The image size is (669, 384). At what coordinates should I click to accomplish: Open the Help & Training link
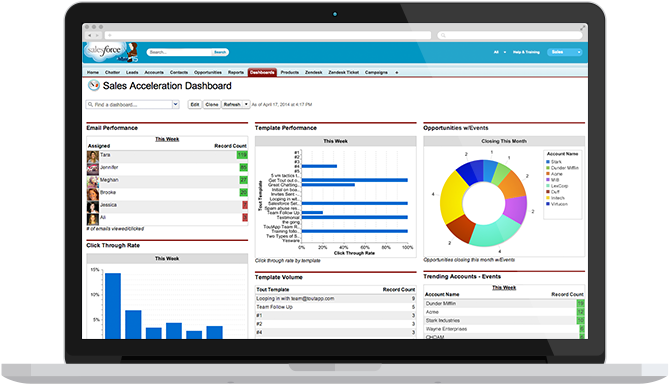[x=526, y=52]
